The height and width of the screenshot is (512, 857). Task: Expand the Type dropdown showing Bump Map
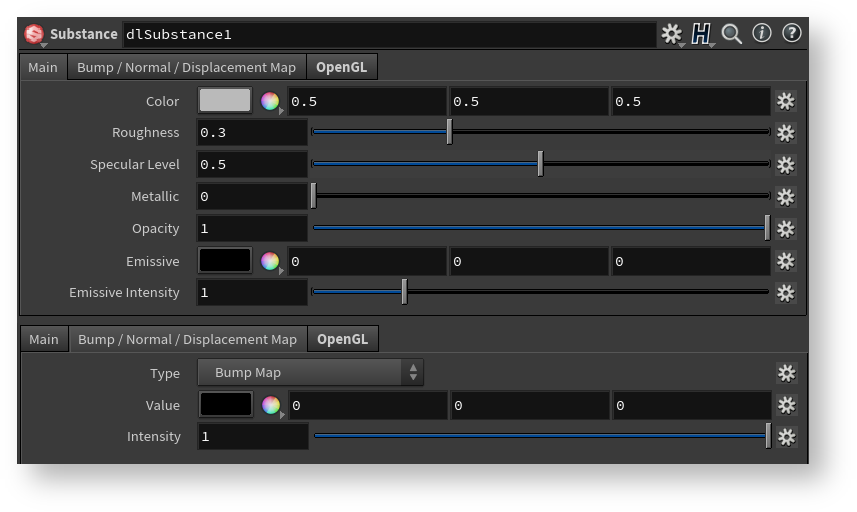pos(310,373)
